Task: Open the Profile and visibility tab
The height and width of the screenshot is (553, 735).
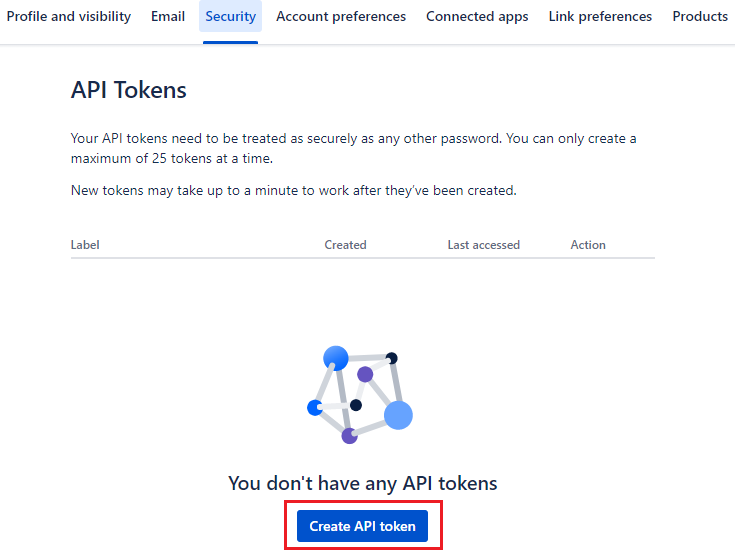Action: click(x=69, y=17)
